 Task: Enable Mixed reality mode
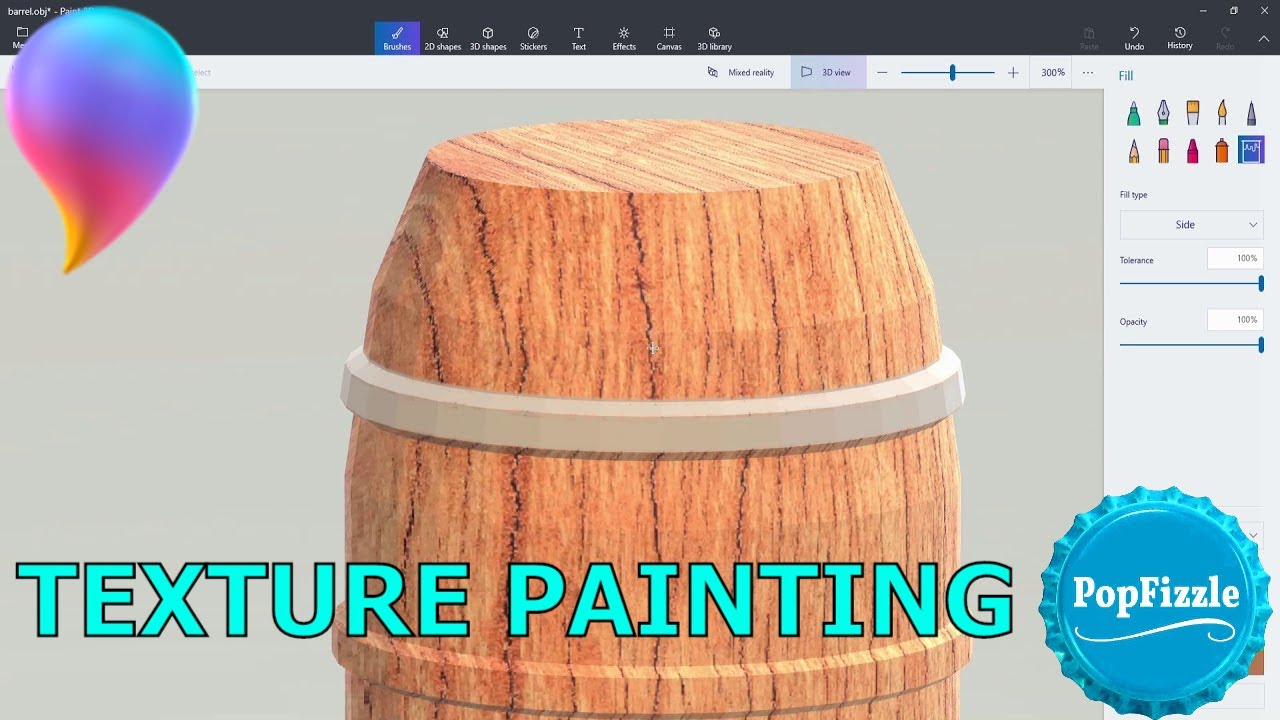pyautogui.click(x=741, y=72)
